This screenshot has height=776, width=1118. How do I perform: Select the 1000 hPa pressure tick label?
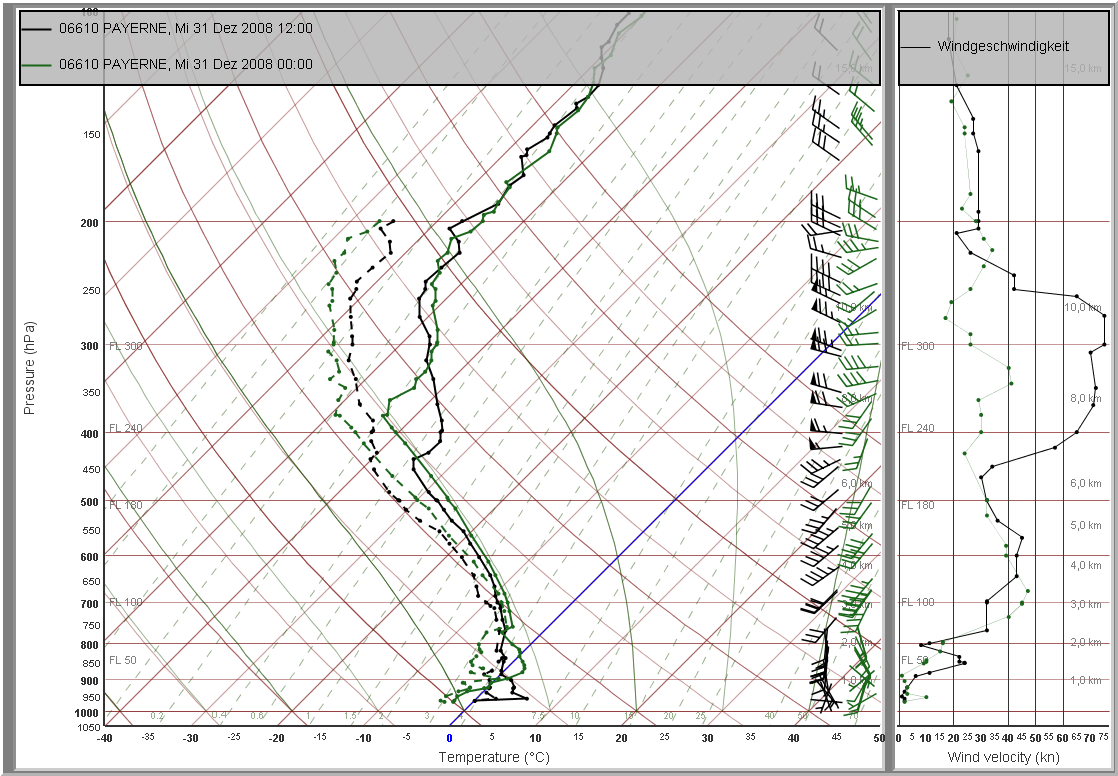pos(90,712)
